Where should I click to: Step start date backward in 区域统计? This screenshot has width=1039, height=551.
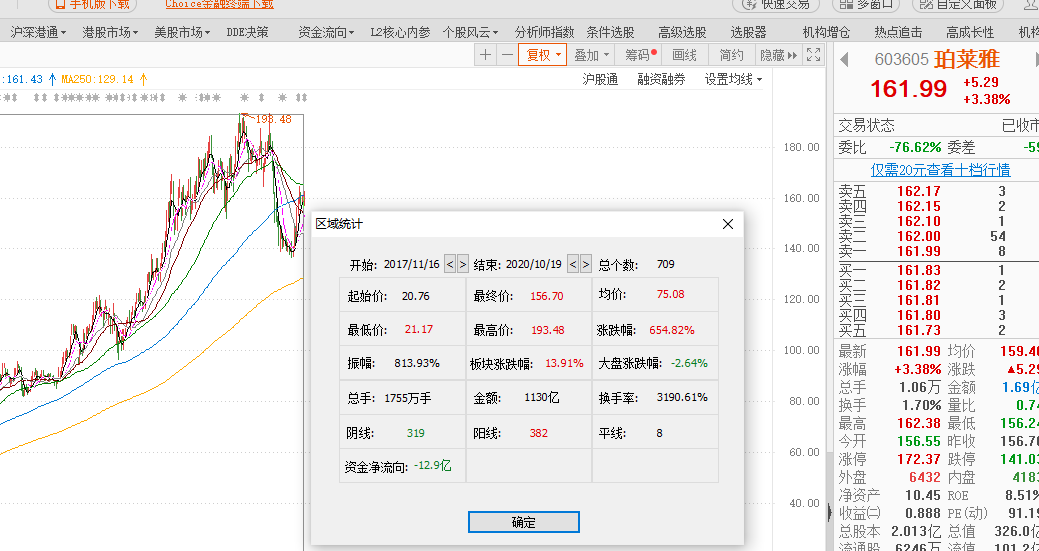(x=449, y=264)
